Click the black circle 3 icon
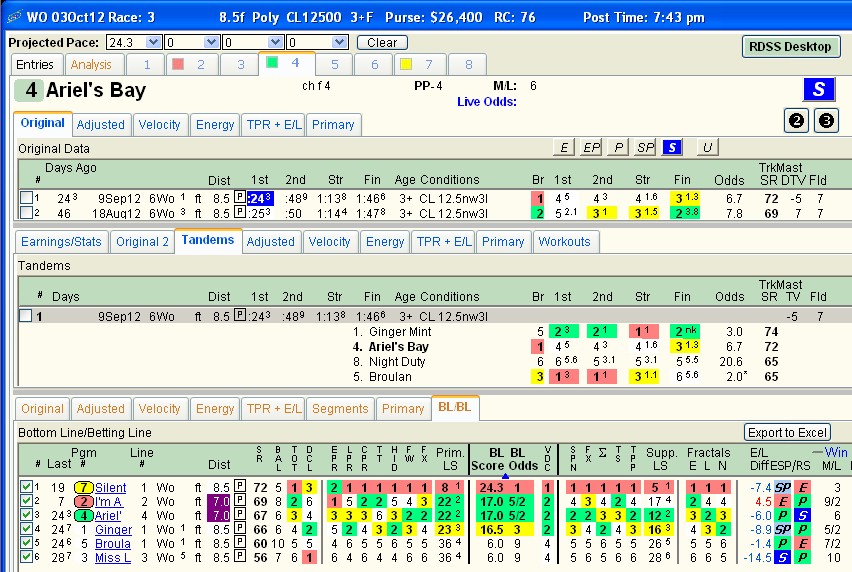852x572 pixels. click(x=826, y=121)
